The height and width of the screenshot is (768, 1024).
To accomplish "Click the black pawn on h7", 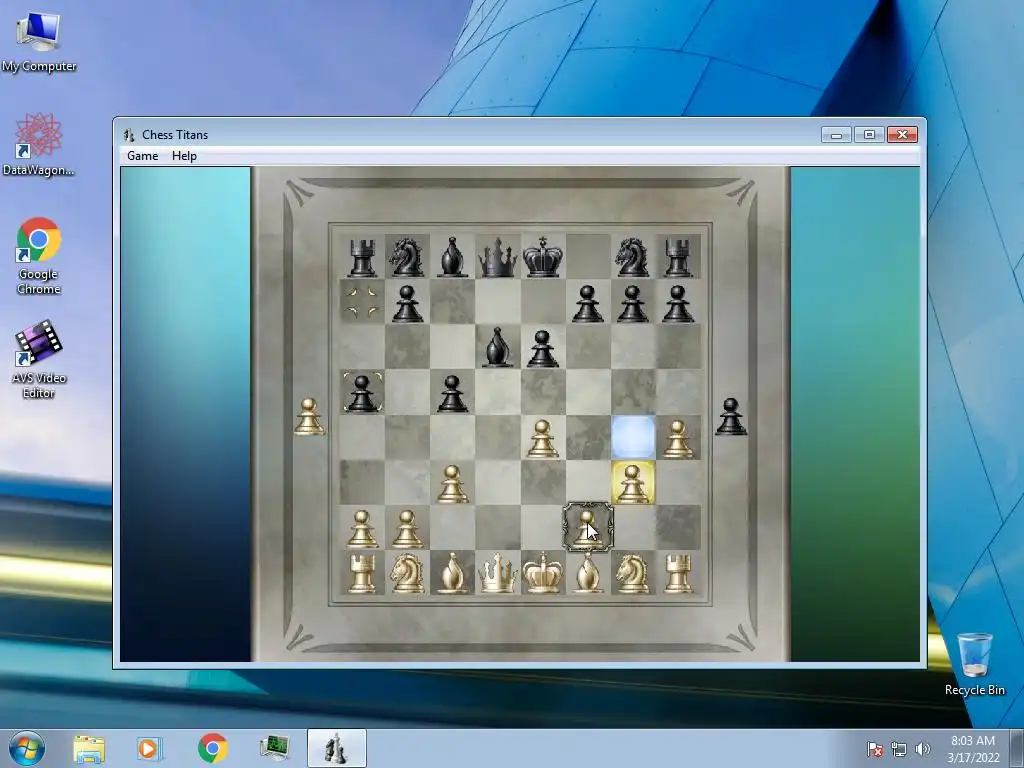I will [x=678, y=303].
